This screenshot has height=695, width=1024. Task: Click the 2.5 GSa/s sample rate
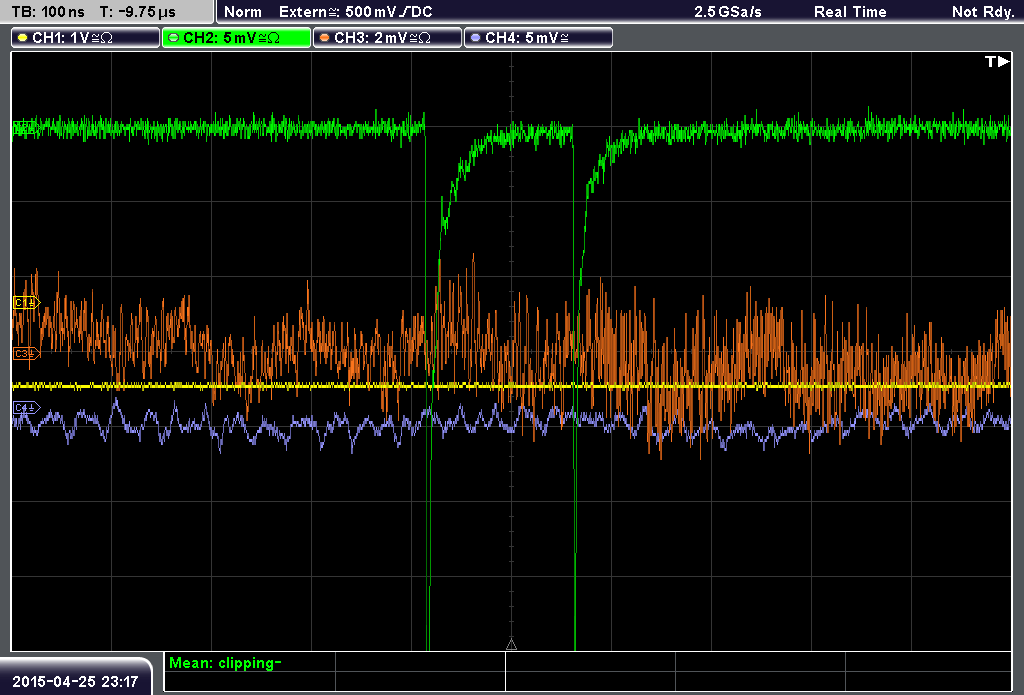coord(728,12)
